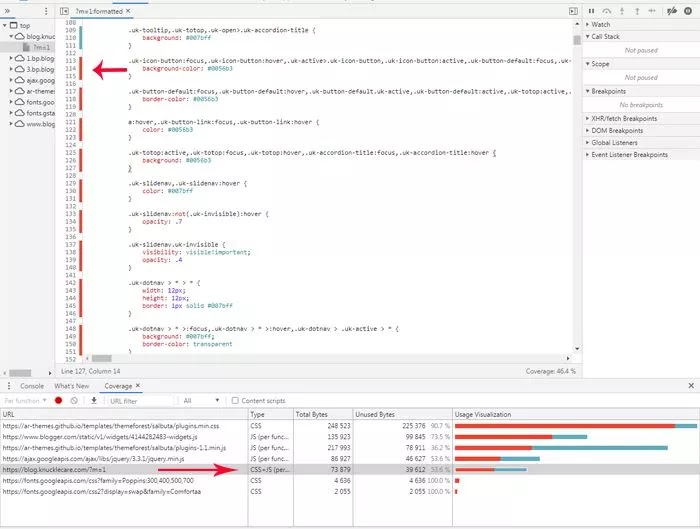
Task: Expand the ajax.goog domain node
Action: click(11, 80)
